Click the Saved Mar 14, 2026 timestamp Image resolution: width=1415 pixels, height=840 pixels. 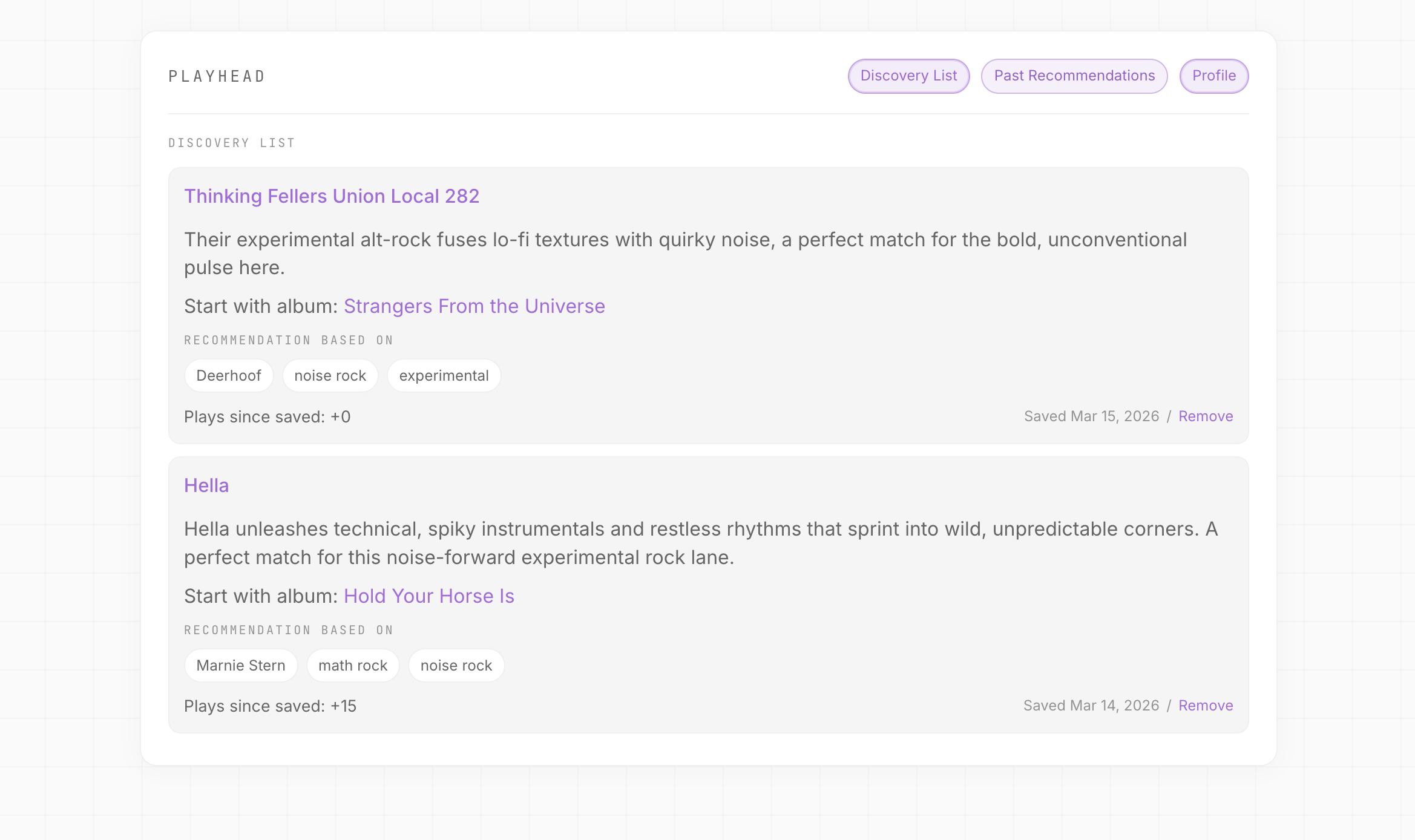pos(1091,705)
